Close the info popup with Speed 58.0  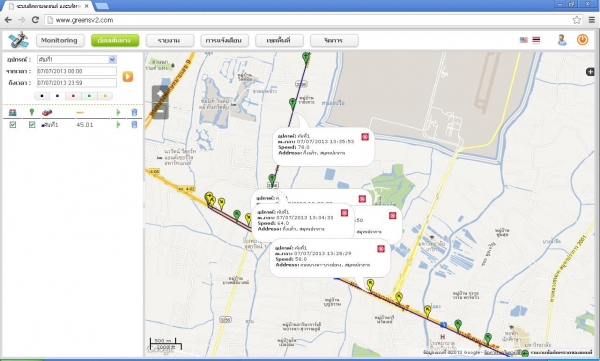click(381, 249)
